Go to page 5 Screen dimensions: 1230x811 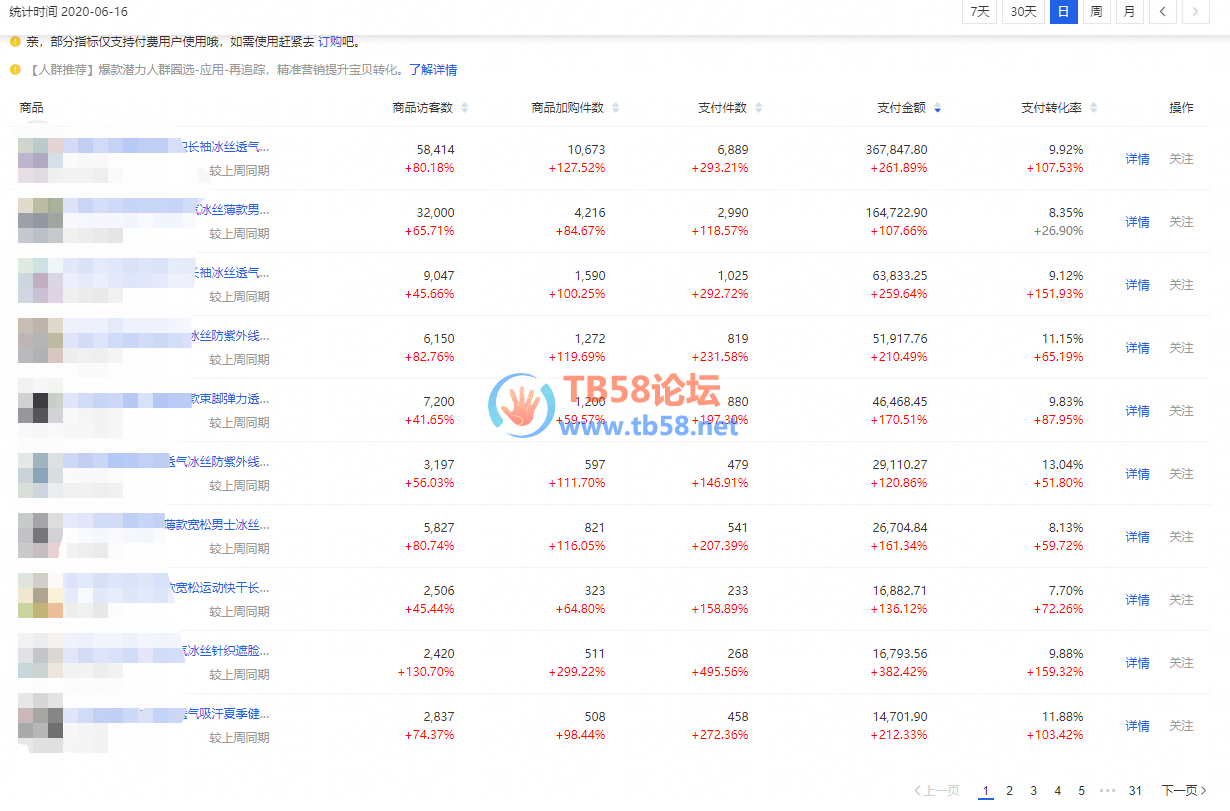click(x=1082, y=791)
